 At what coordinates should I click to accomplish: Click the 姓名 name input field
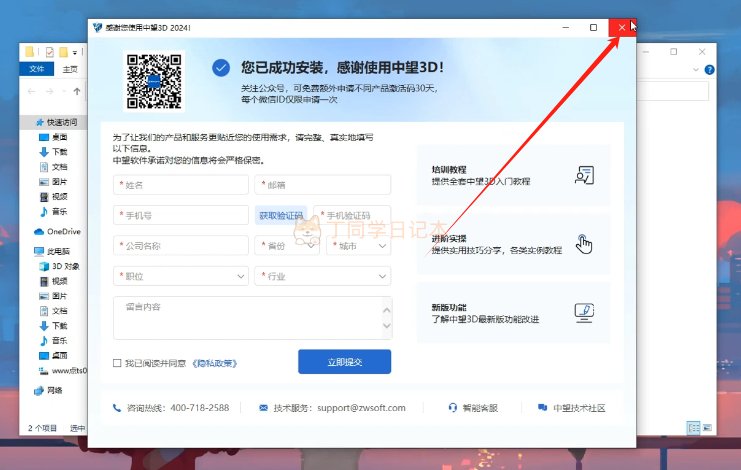[181, 185]
